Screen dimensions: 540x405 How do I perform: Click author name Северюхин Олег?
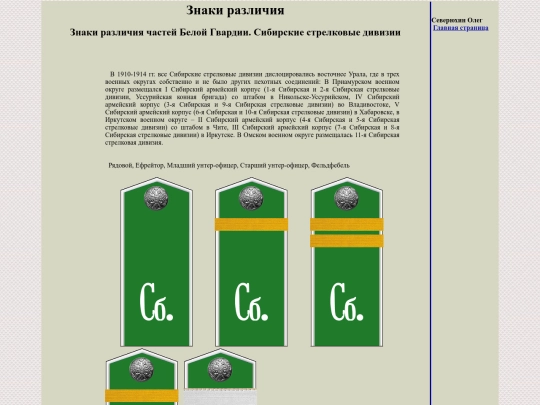point(457,20)
